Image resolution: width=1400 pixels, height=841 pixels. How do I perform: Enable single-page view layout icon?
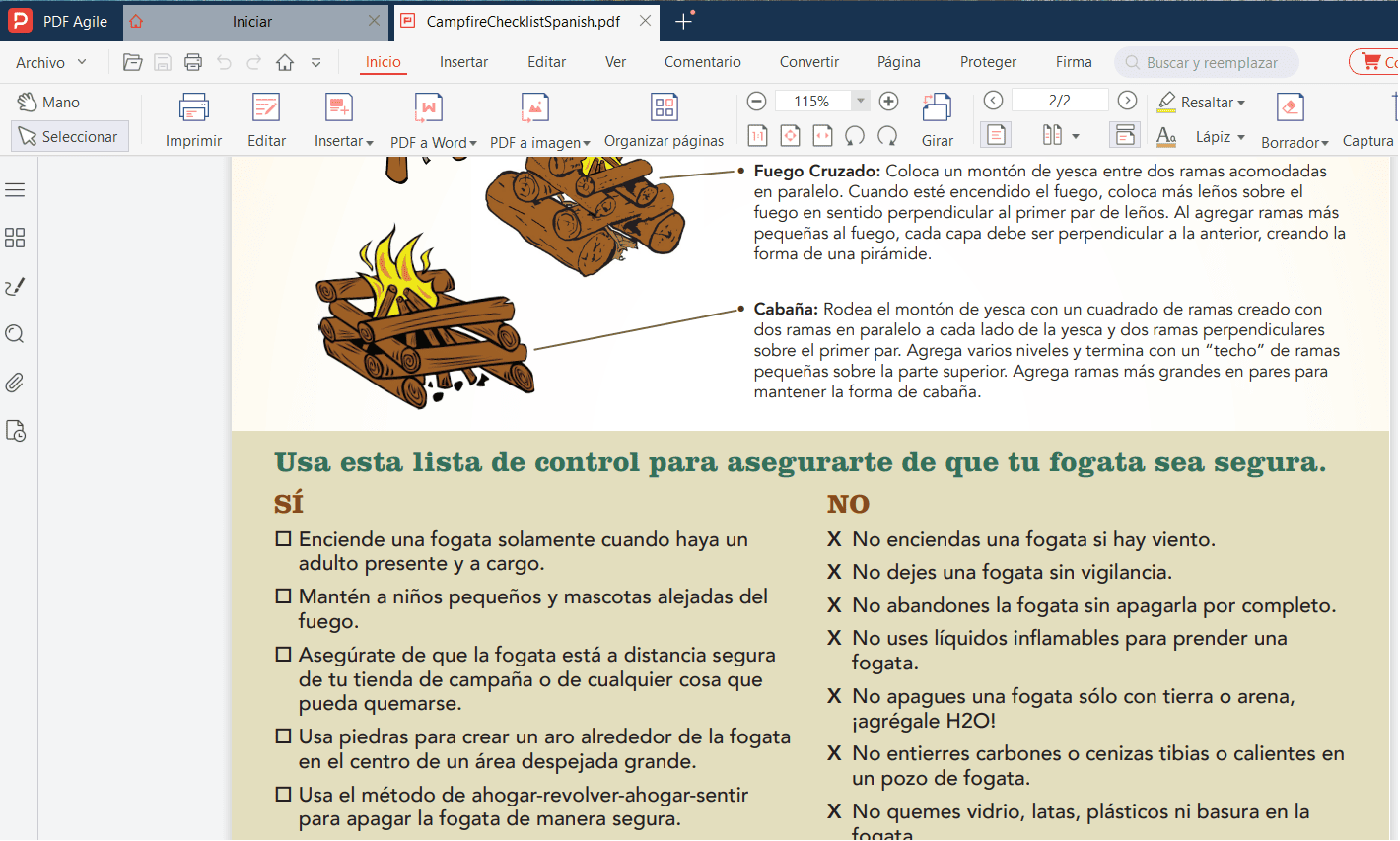pos(996,133)
